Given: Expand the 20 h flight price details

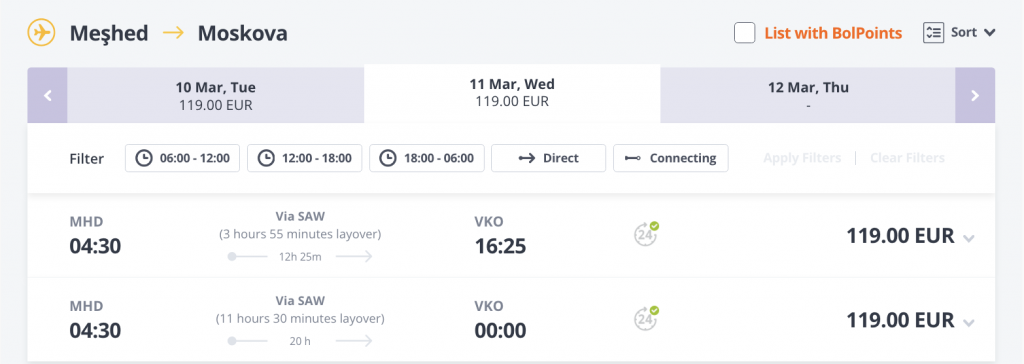Looking at the screenshot, I should pos(969,323).
